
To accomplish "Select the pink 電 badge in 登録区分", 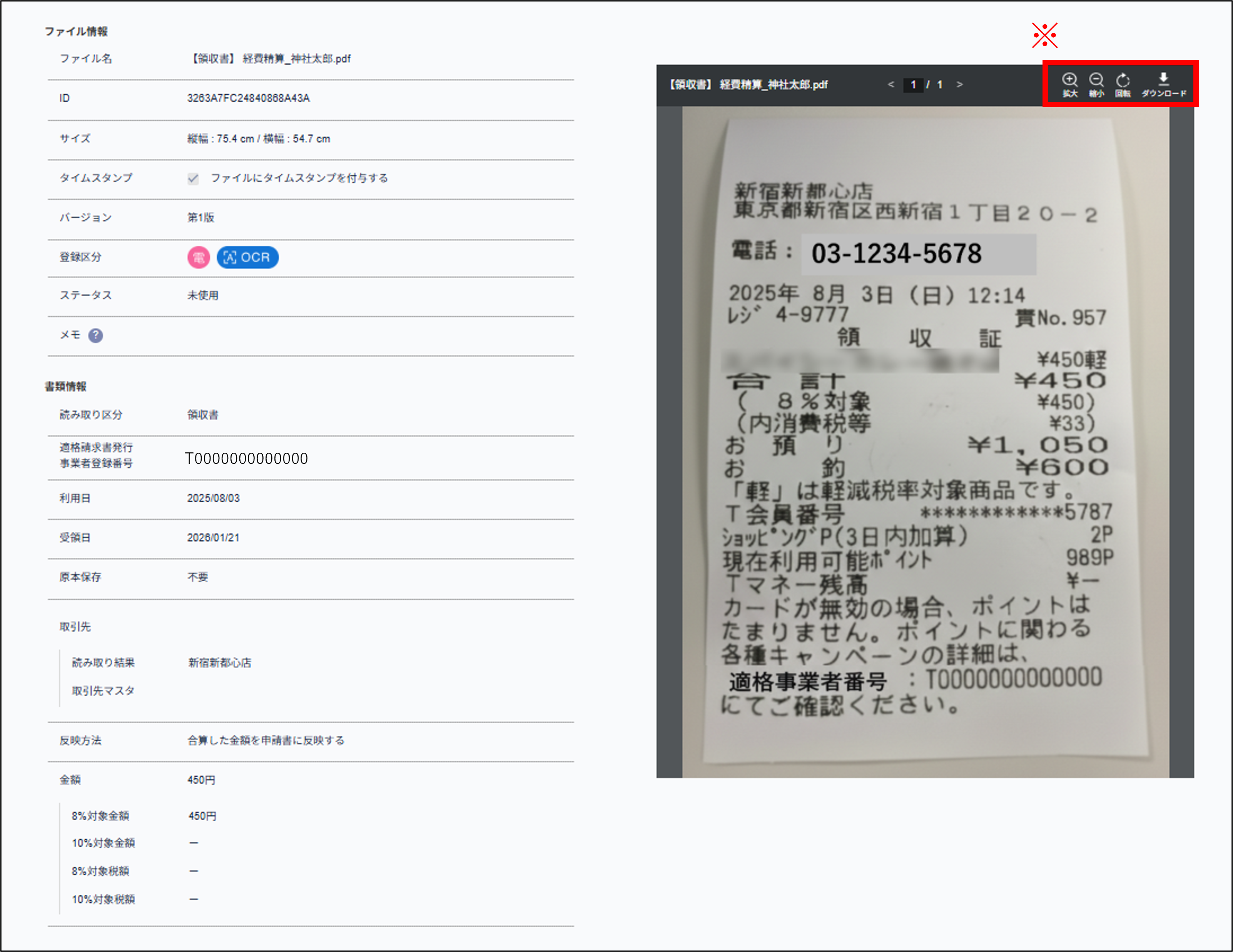I will (x=198, y=257).
